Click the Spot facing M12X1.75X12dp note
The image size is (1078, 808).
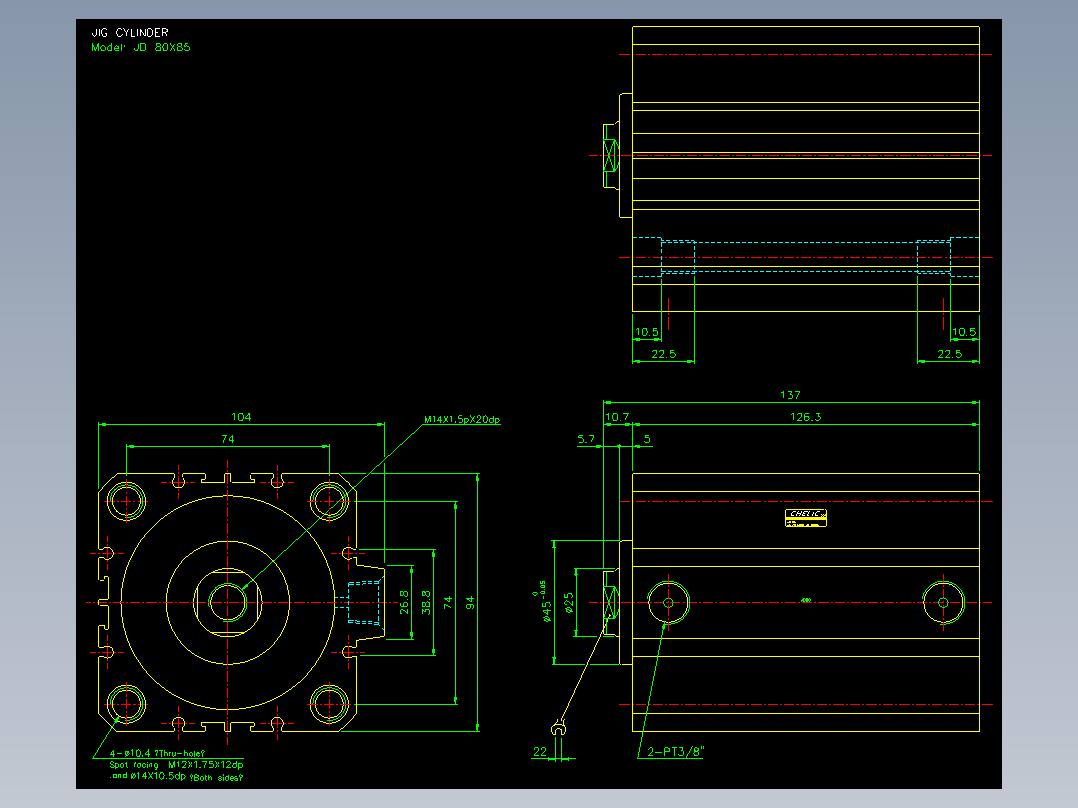[x=177, y=765]
